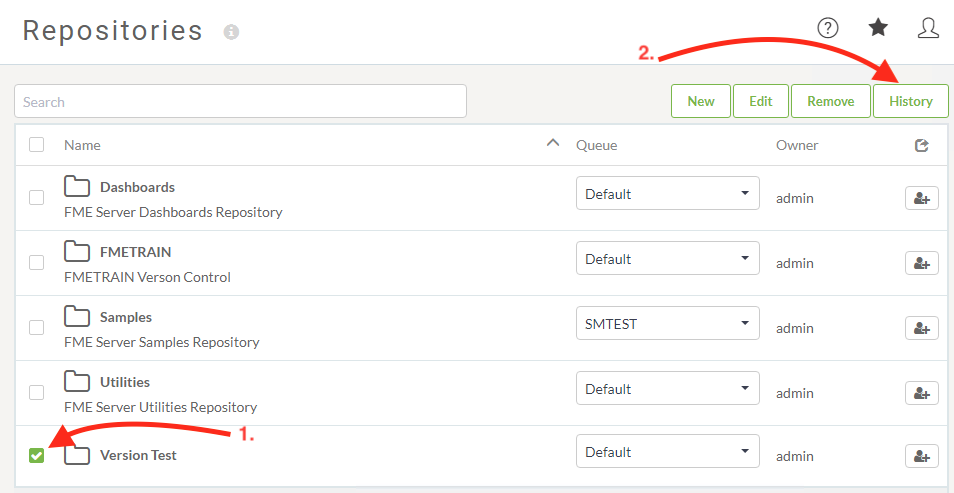Expand the Samples queue dropdown showing SMTEST
Viewport: 954px width, 493px height.
667,323
